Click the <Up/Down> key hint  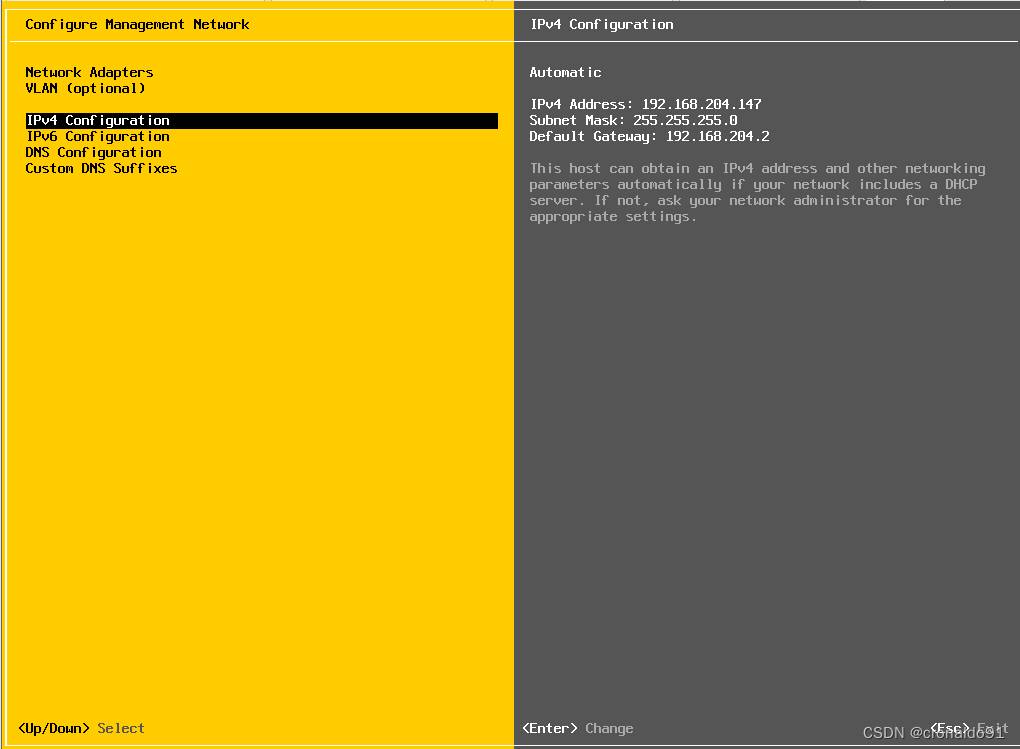(53, 728)
